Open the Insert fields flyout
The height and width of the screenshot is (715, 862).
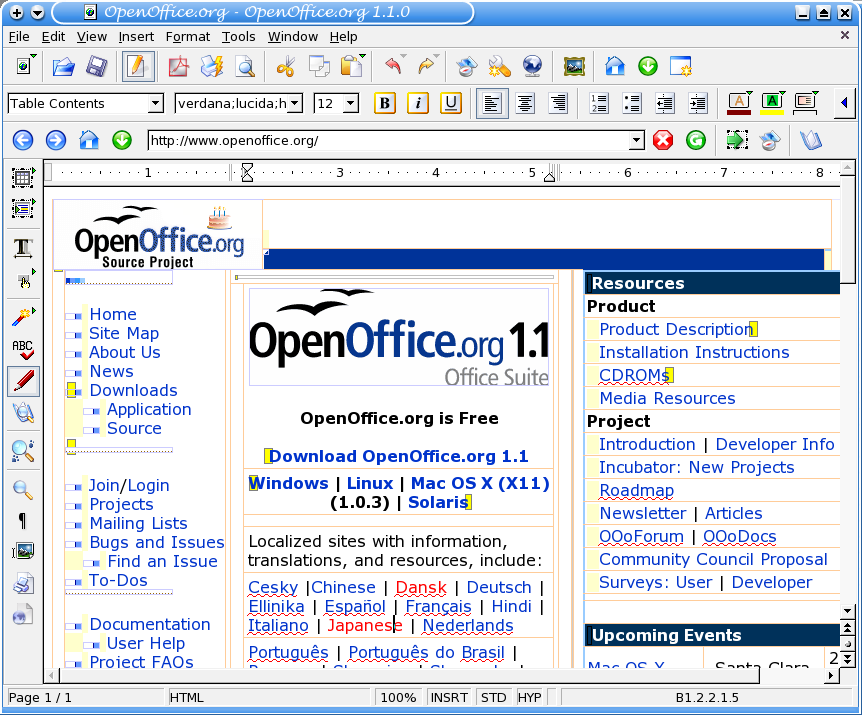click(x=23, y=209)
